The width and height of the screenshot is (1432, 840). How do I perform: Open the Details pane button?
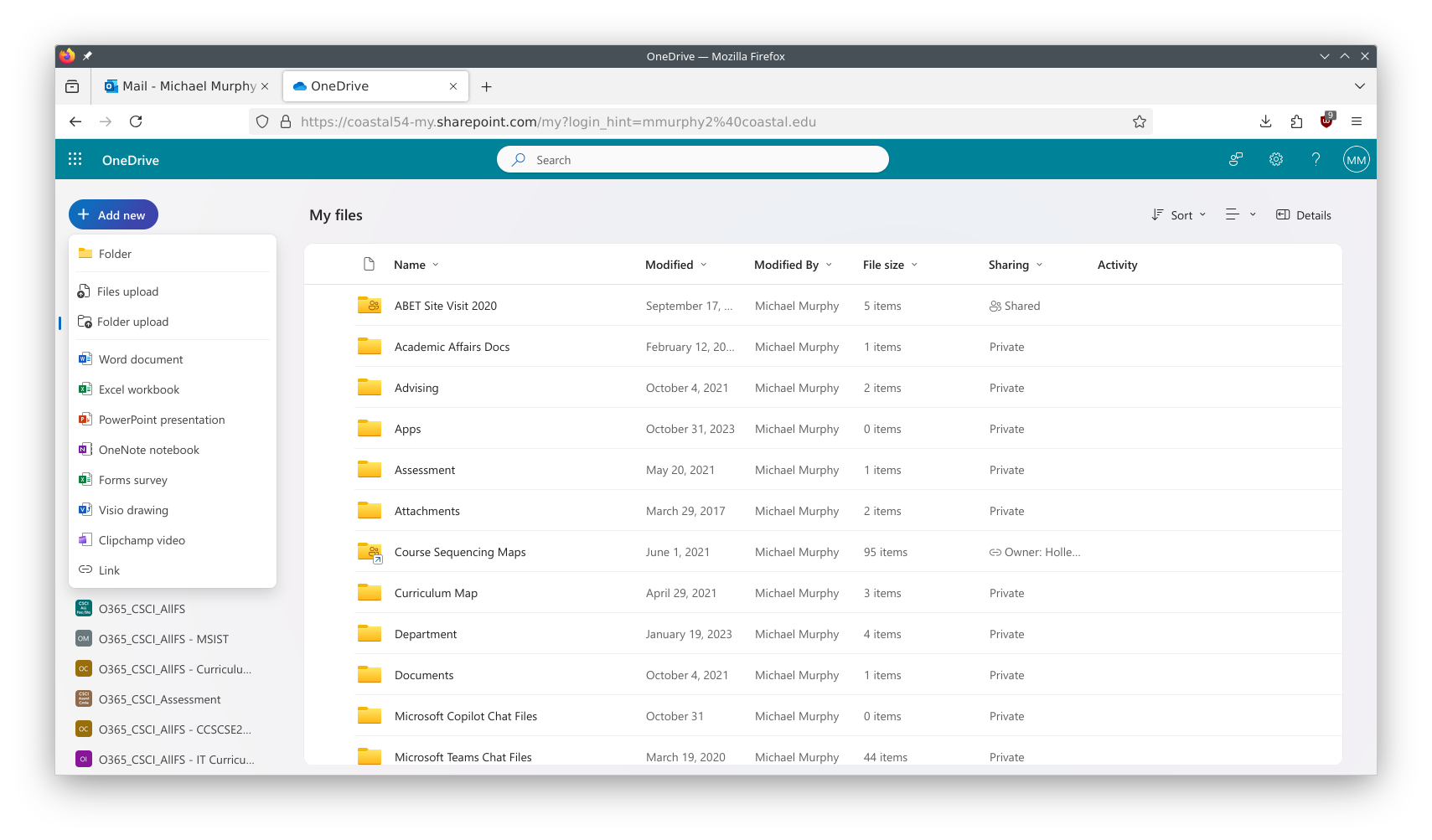pyautogui.click(x=1303, y=214)
